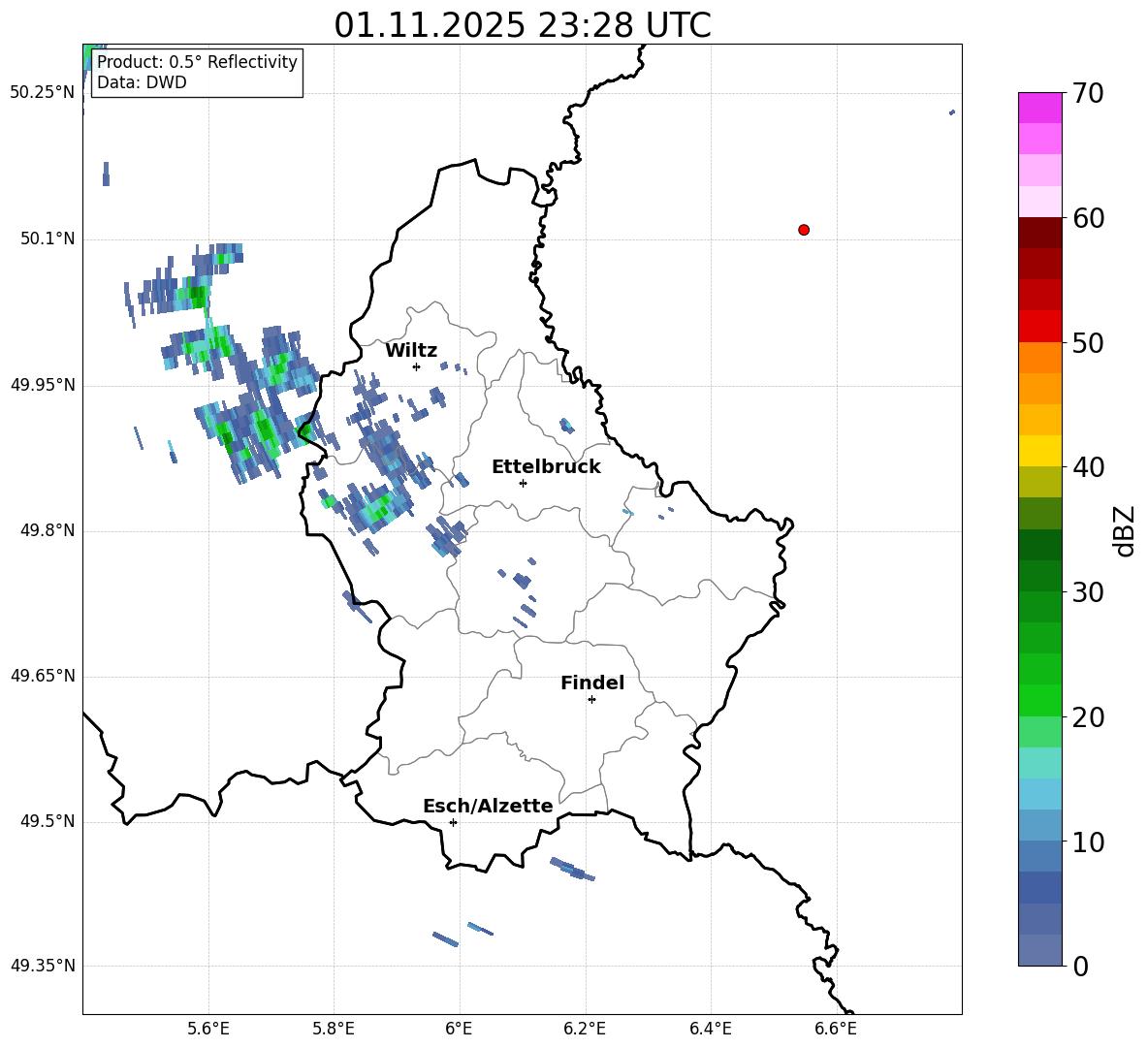Click the 49.8°N latitude label
The height and width of the screenshot is (1048, 1148).
48,530
